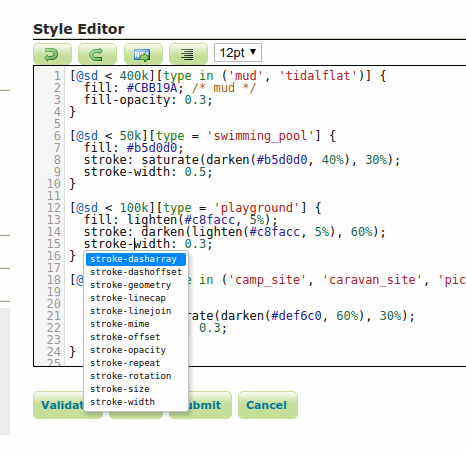Click the Cancel button
Screen dimensions: 466x452
[x=268, y=405]
